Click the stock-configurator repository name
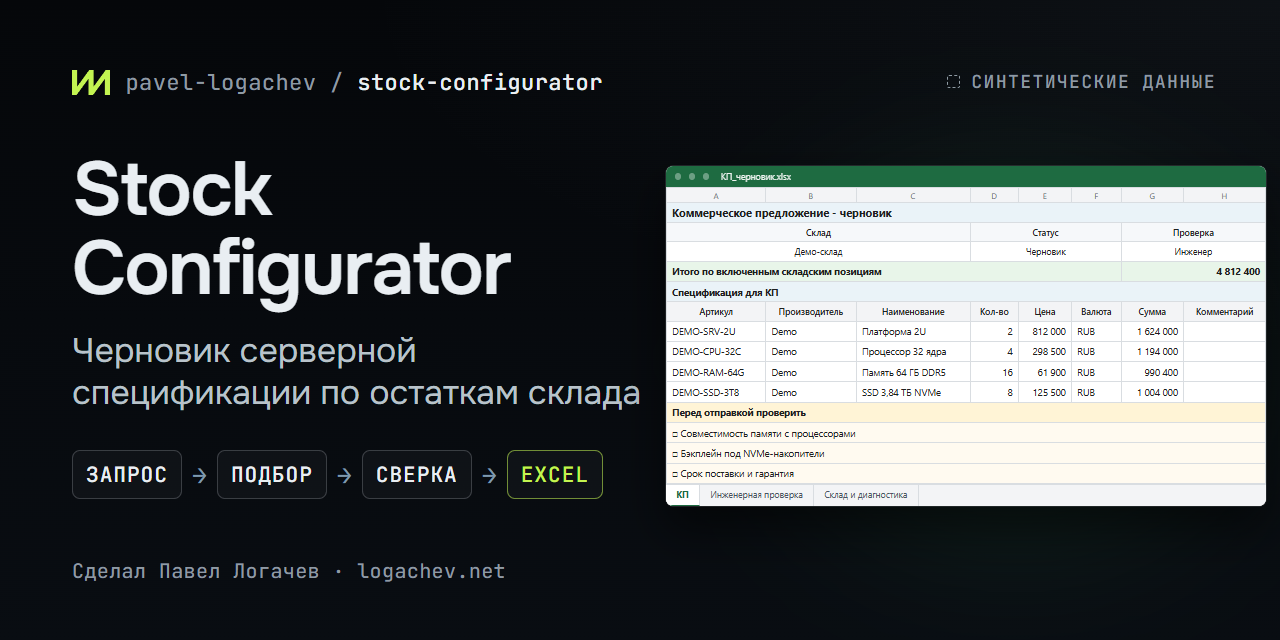This screenshot has height=640, width=1280. click(x=480, y=83)
